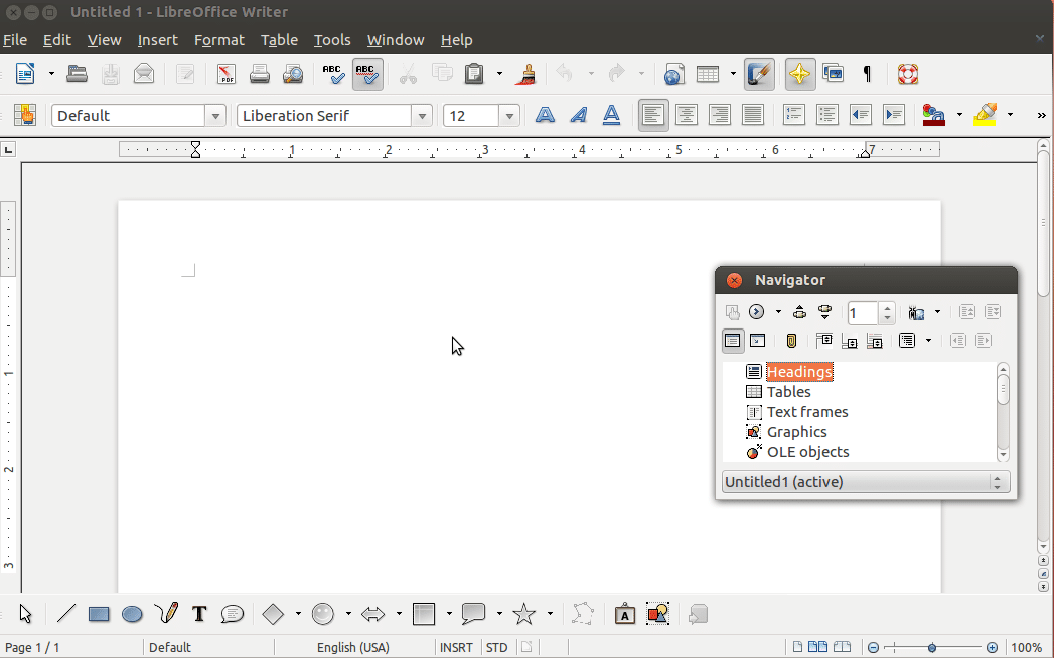1054x658 pixels.
Task: Click the Paste clipboard icon
Action: point(474,73)
